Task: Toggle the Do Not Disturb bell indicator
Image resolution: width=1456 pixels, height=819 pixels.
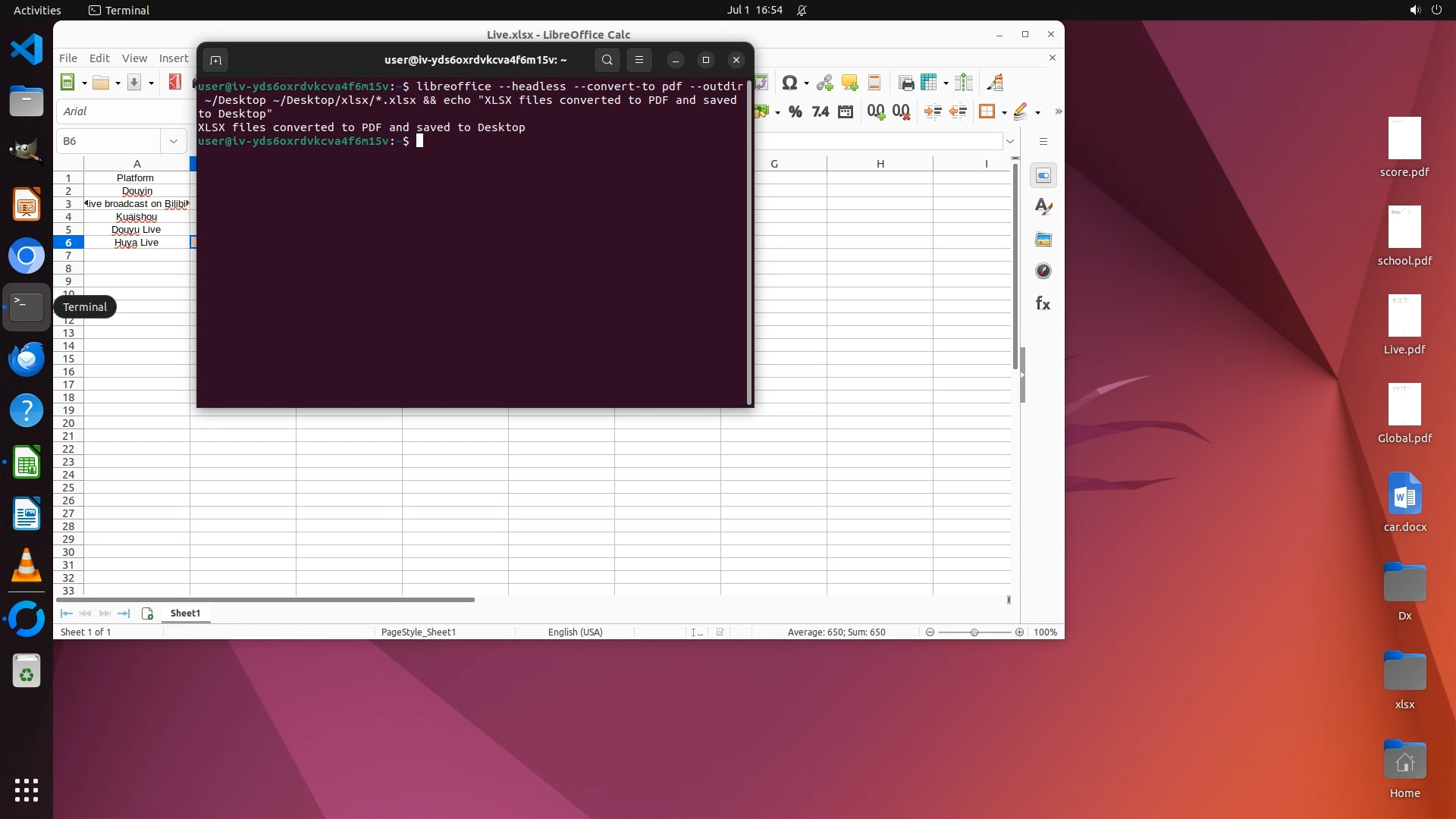Action: pyautogui.click(x=802, y=10)
